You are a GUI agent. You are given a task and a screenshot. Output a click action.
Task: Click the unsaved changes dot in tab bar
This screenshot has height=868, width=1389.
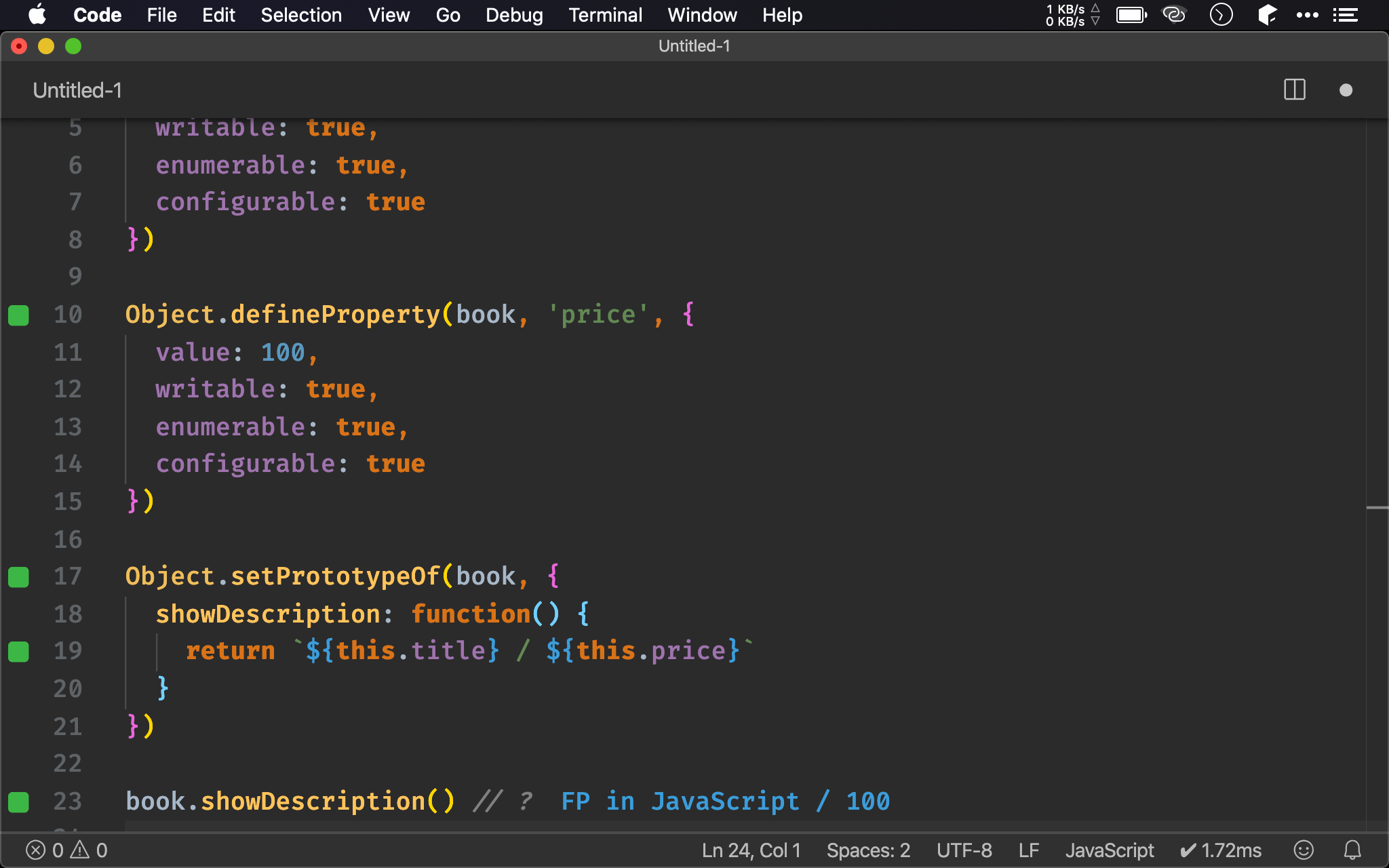1346,90
